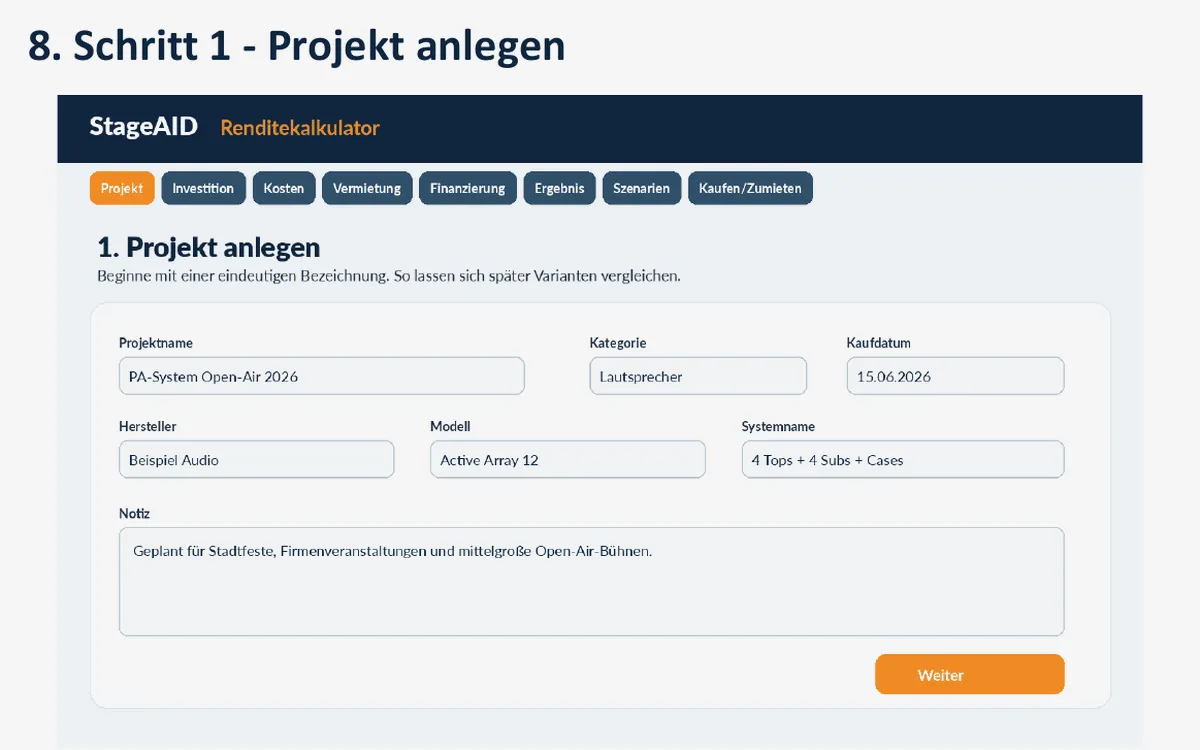The height and width of the screenshot is (750, 1200).
Task: Click the Systemname input field
Action: (903, 460)
